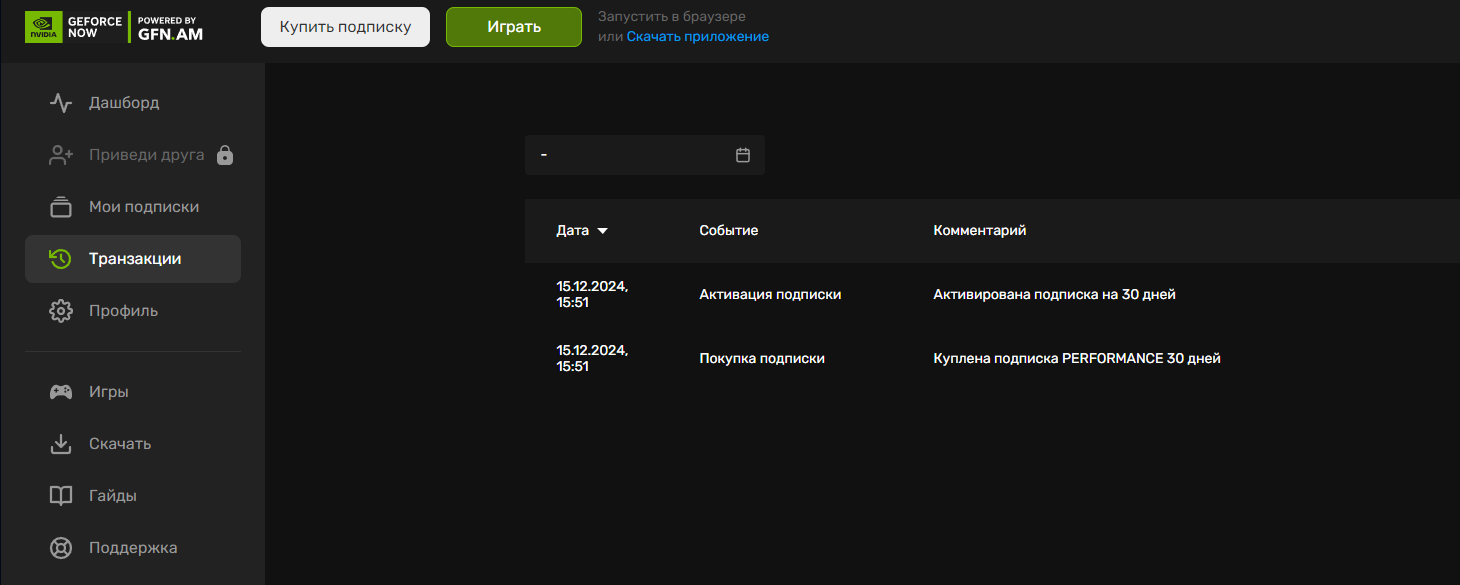This screenshot has width=1460, height=585.
Task: Open Поддержка in the sidebar
Action: tap(133, 548)
